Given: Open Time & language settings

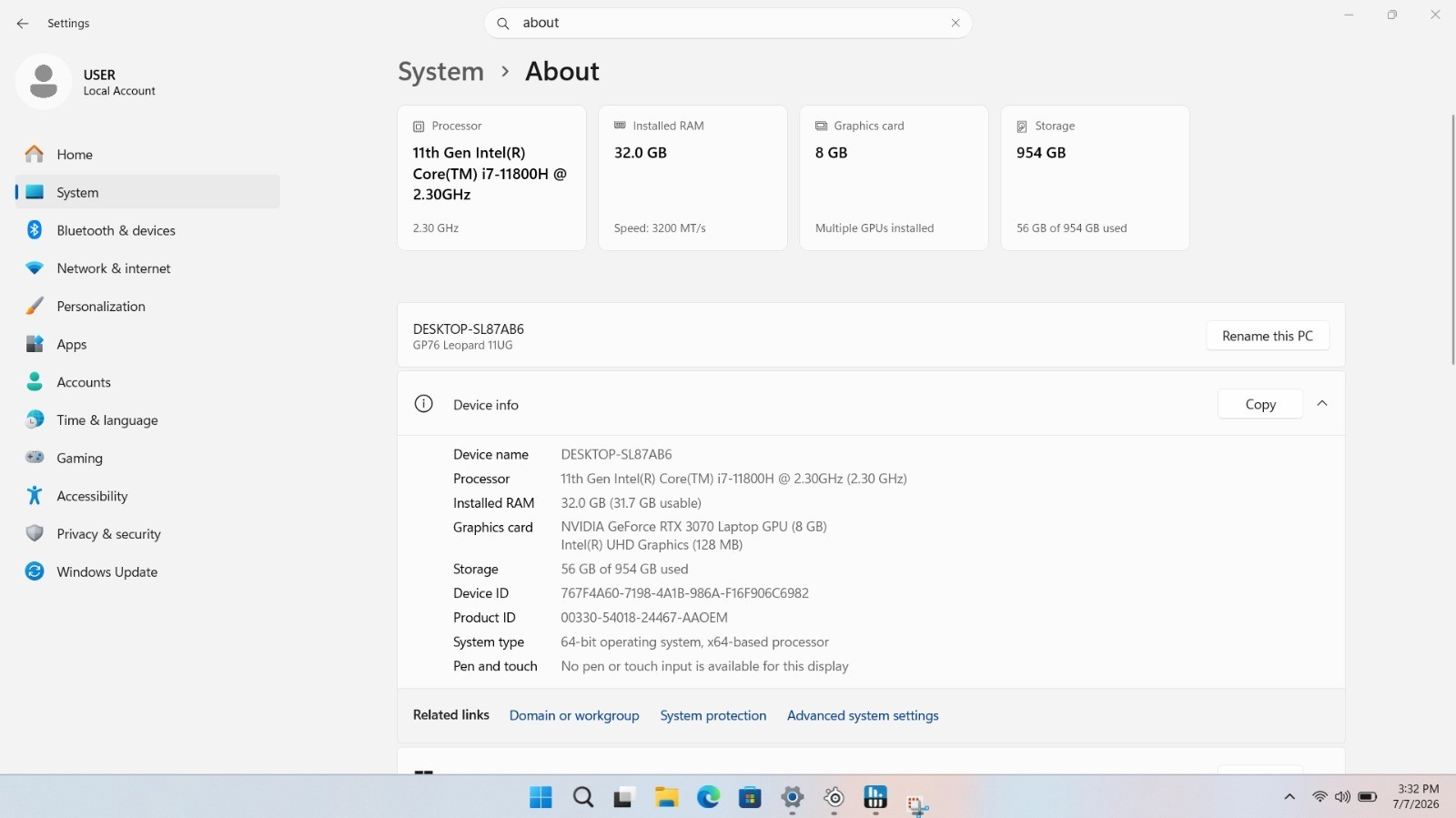Looking at the screenshot, I should pos(147,420).
